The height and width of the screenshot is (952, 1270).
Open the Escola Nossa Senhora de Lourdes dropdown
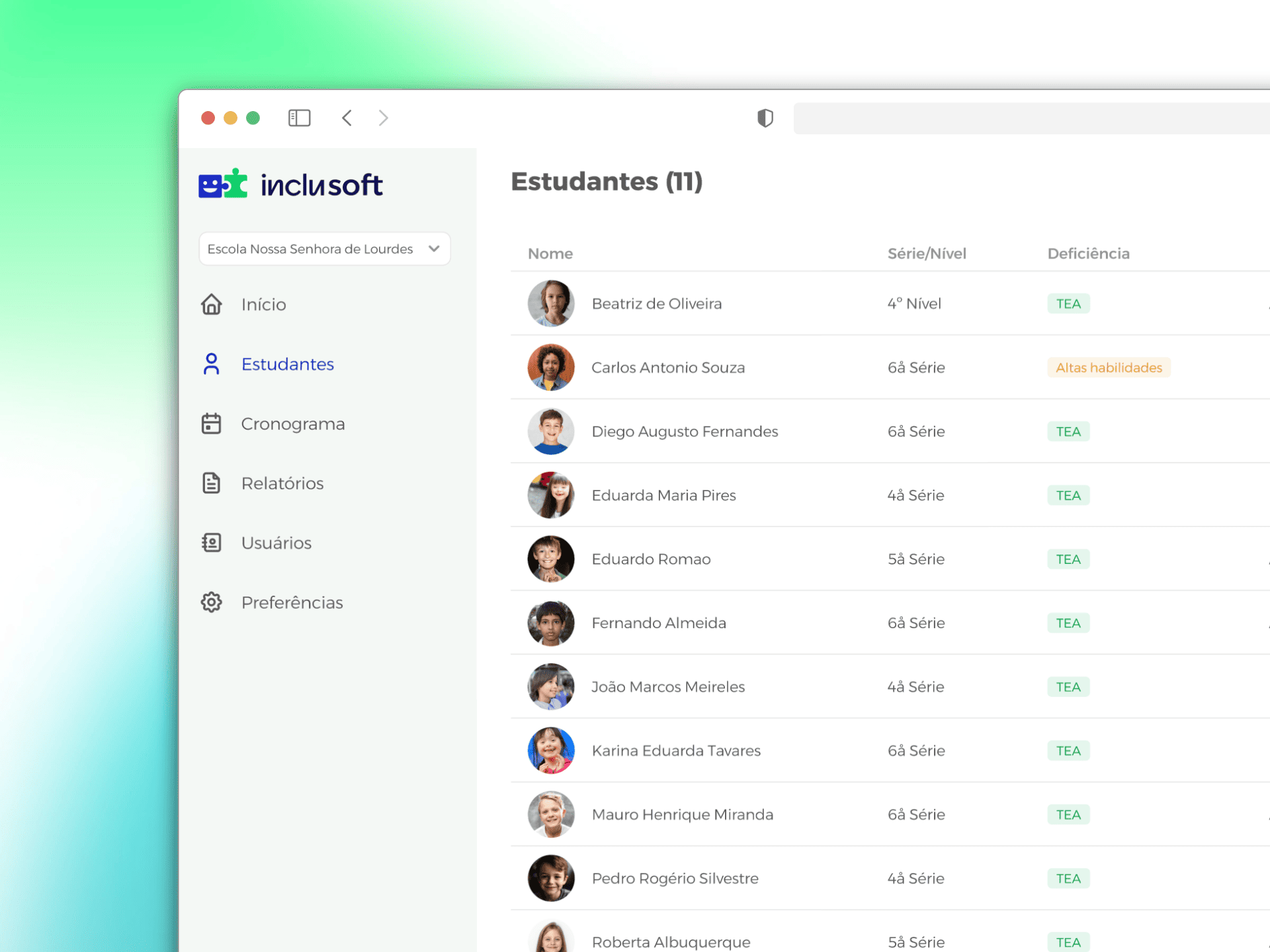310,249
